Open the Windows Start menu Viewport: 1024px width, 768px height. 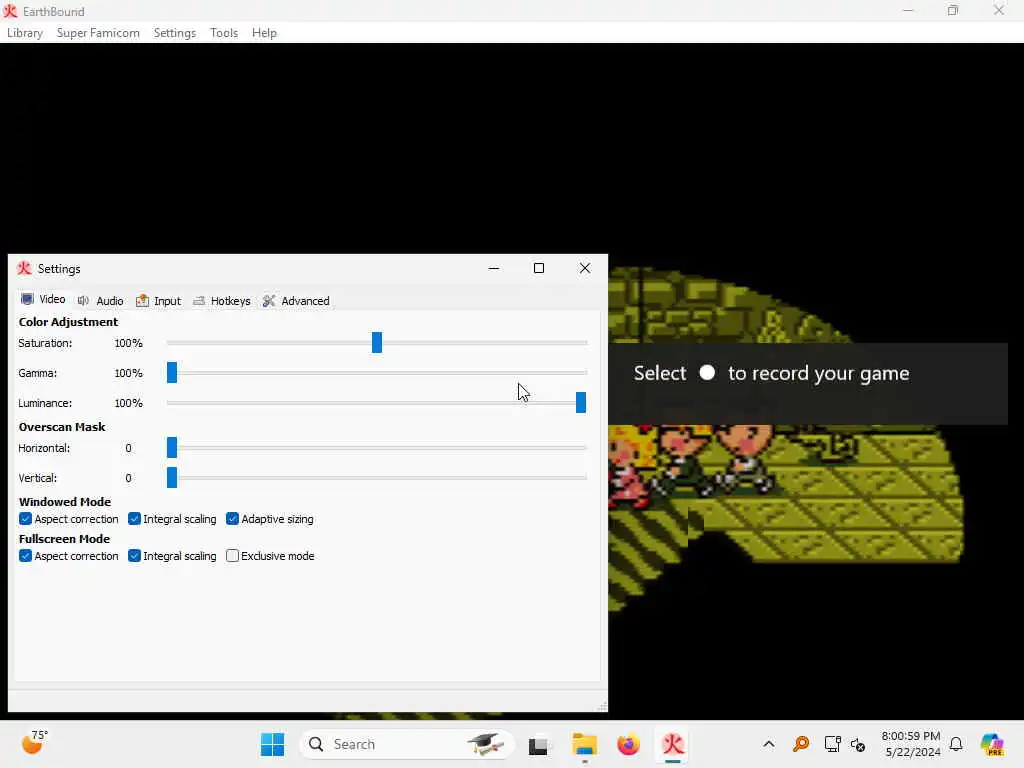(272, 744)
